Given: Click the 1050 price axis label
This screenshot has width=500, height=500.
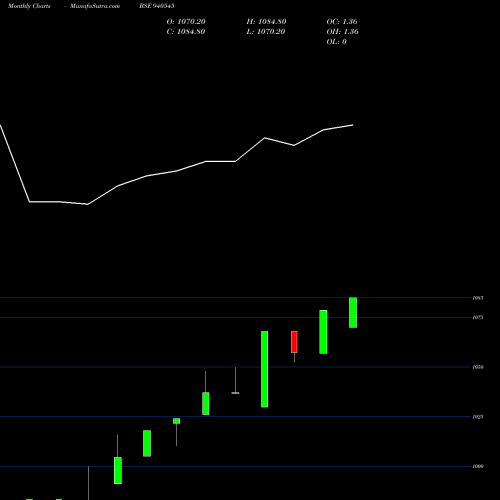Looking at the screenshot, I should tap(478, 367).
